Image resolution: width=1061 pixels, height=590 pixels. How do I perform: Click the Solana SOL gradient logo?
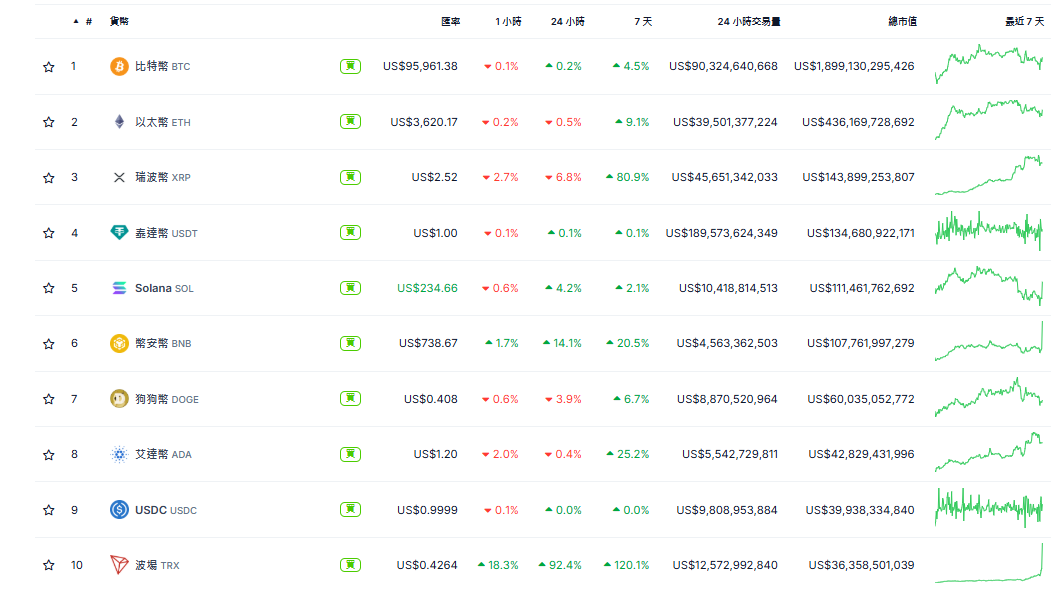pos(118,288)
